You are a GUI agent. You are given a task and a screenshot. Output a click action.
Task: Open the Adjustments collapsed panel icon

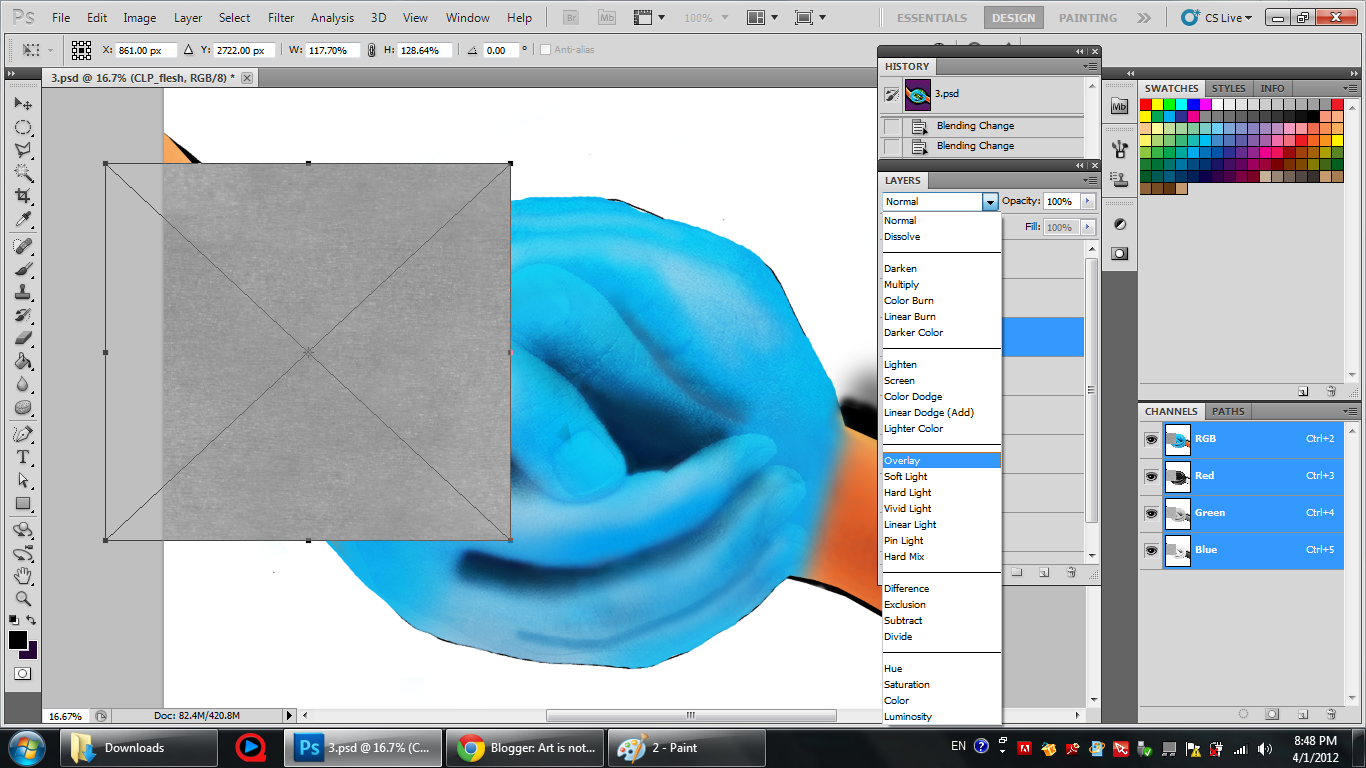pyautogui.click(x=1119, y=224)
